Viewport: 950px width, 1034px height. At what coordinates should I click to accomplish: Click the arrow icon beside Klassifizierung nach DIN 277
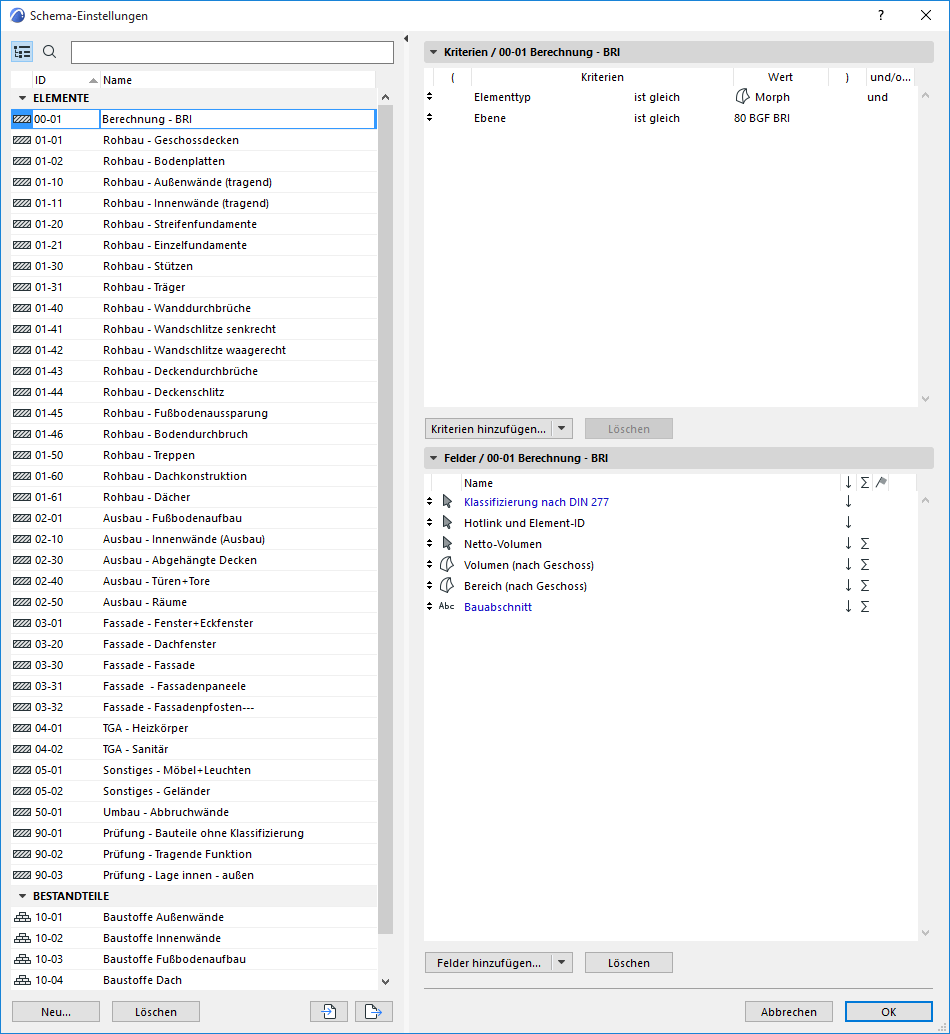tap(447, 502)
